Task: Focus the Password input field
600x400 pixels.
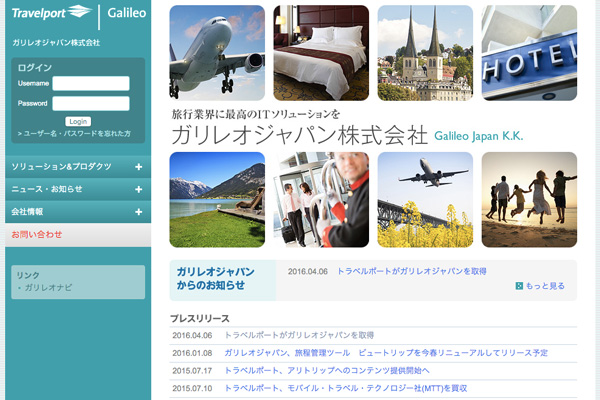Action: click(91, 103)
